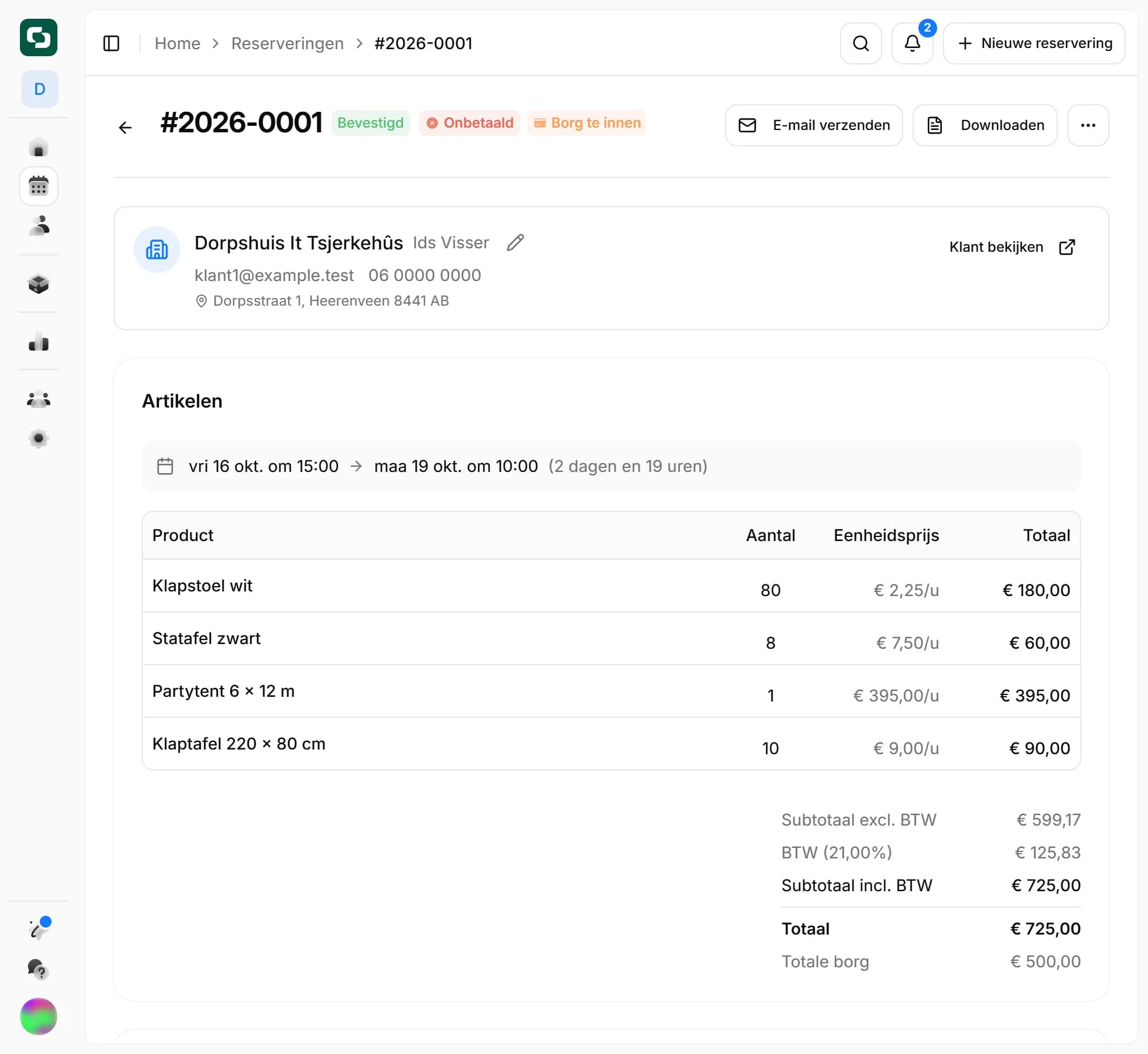Open the three-dots more options menu
1148x1054 pixels.
click(1088, 125)
